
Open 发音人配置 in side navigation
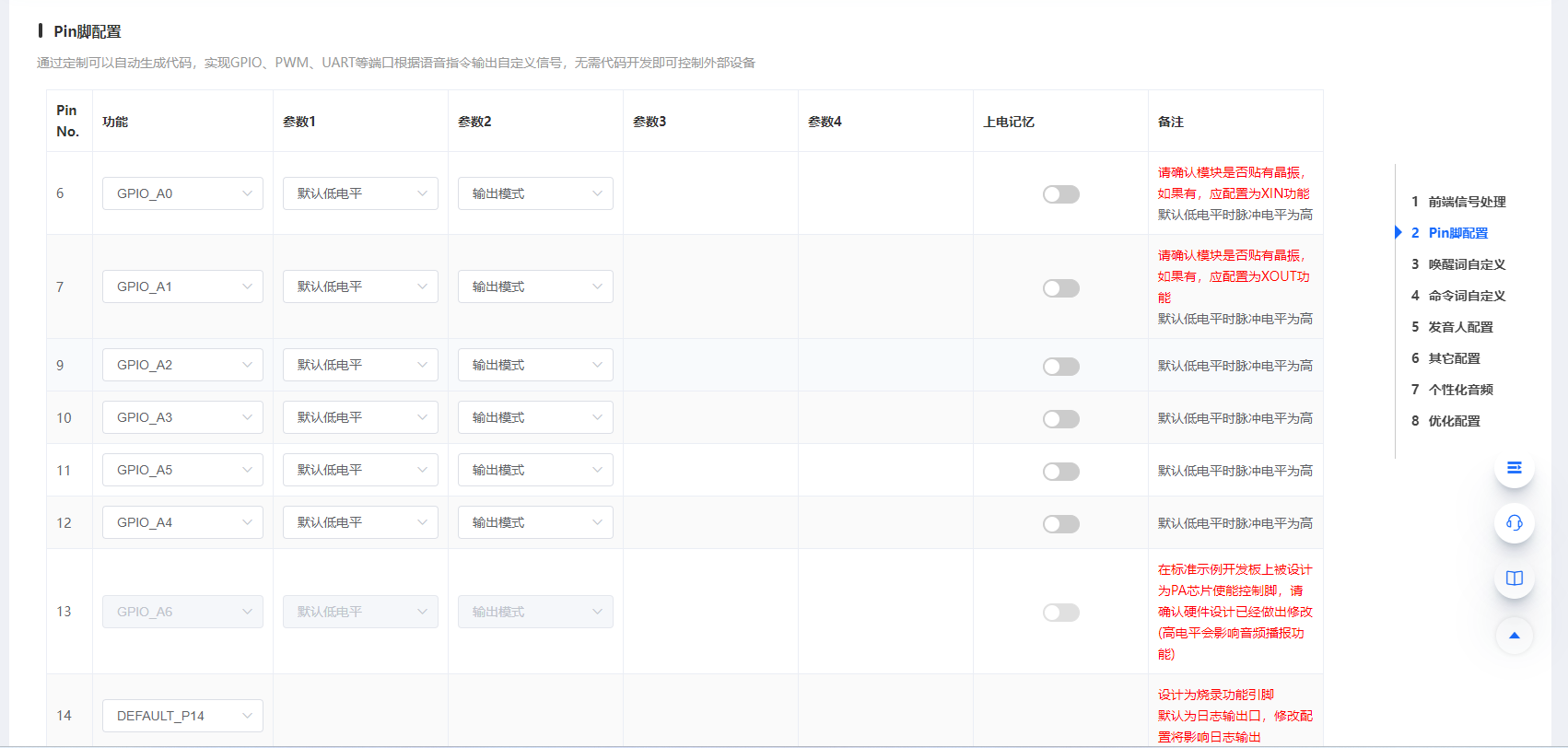[1460, 327]
